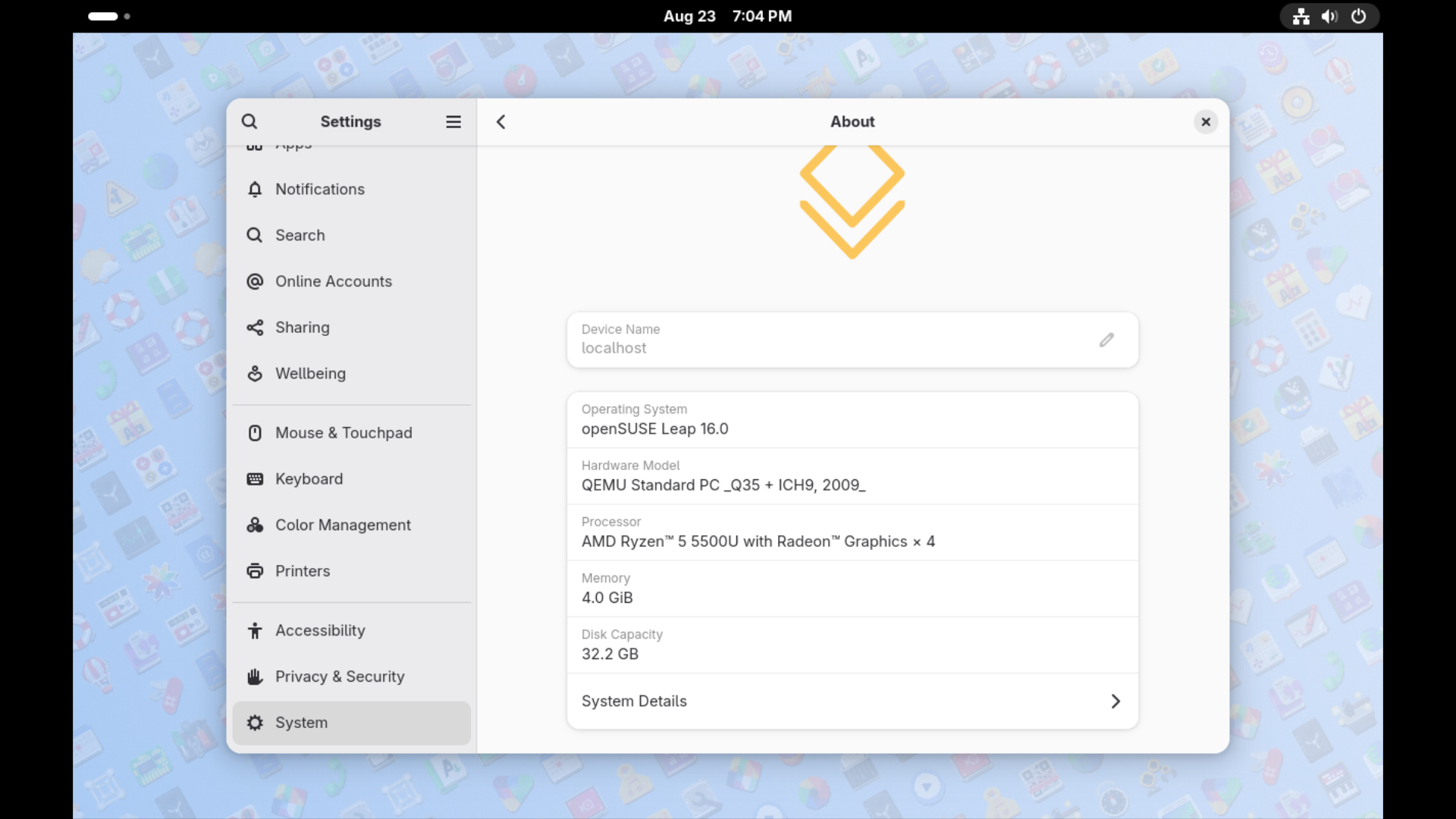Select Sharing in the sidebar
The image size is (1456, 819).
(x=352, y=328)
